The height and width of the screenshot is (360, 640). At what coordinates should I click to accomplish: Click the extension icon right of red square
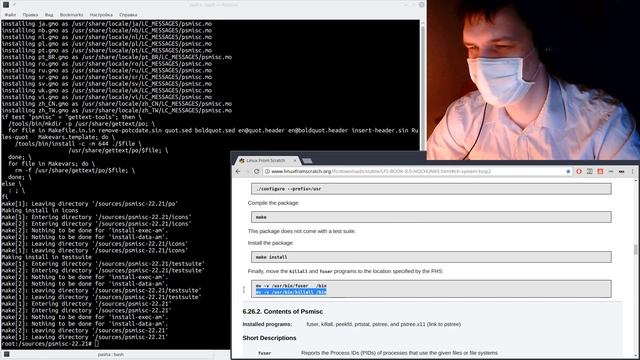click(611, 171)
